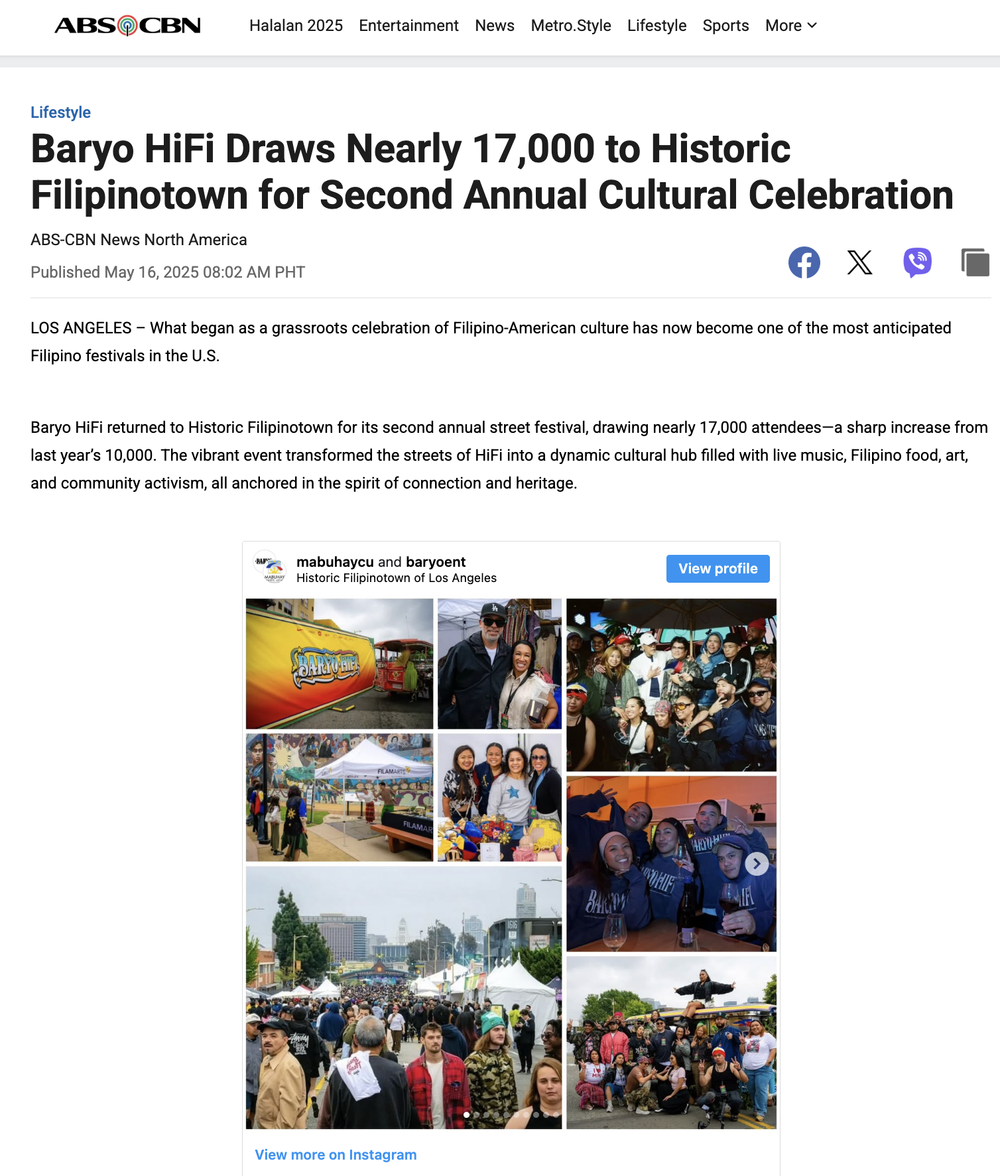Click the first carousel pagination dot
1000x1176 pixels.
coord(467,1114)
